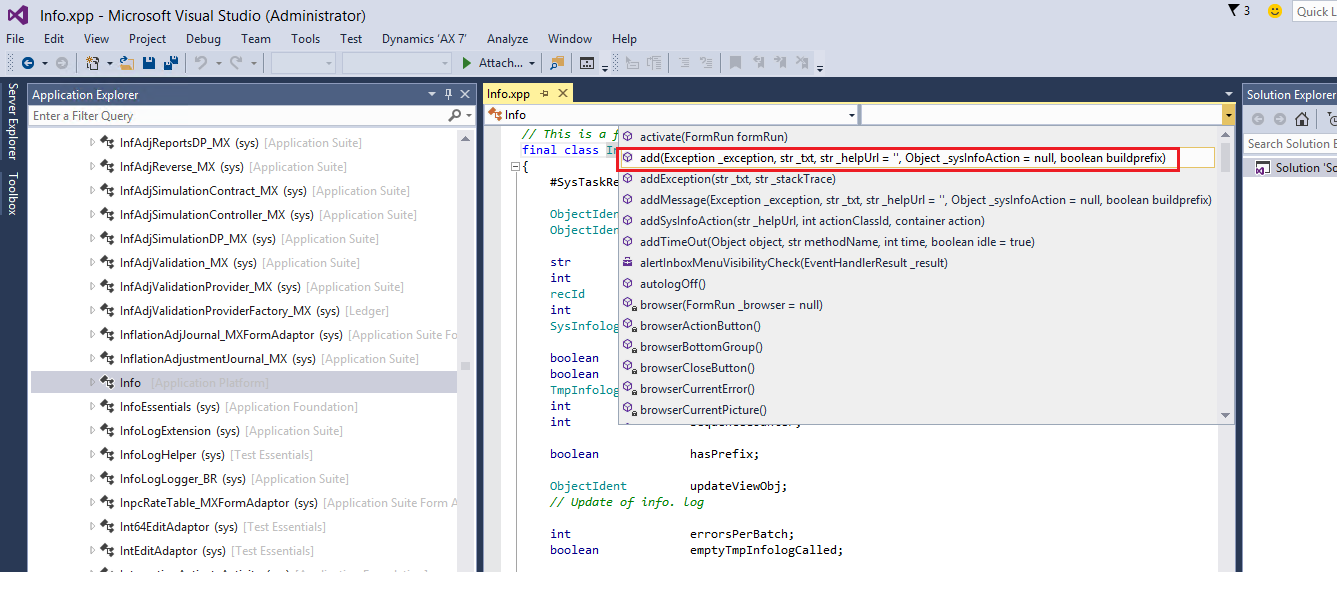Open the Server Explorer side tab
Image resolution: width=1340 pixels, height=596 pixels.
13,123
